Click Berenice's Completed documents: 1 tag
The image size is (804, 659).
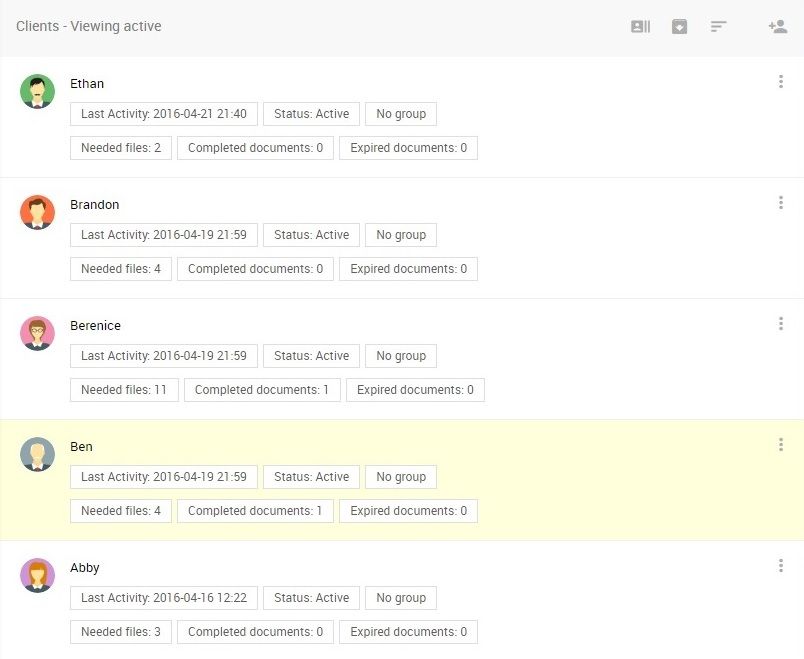(262, 390)
